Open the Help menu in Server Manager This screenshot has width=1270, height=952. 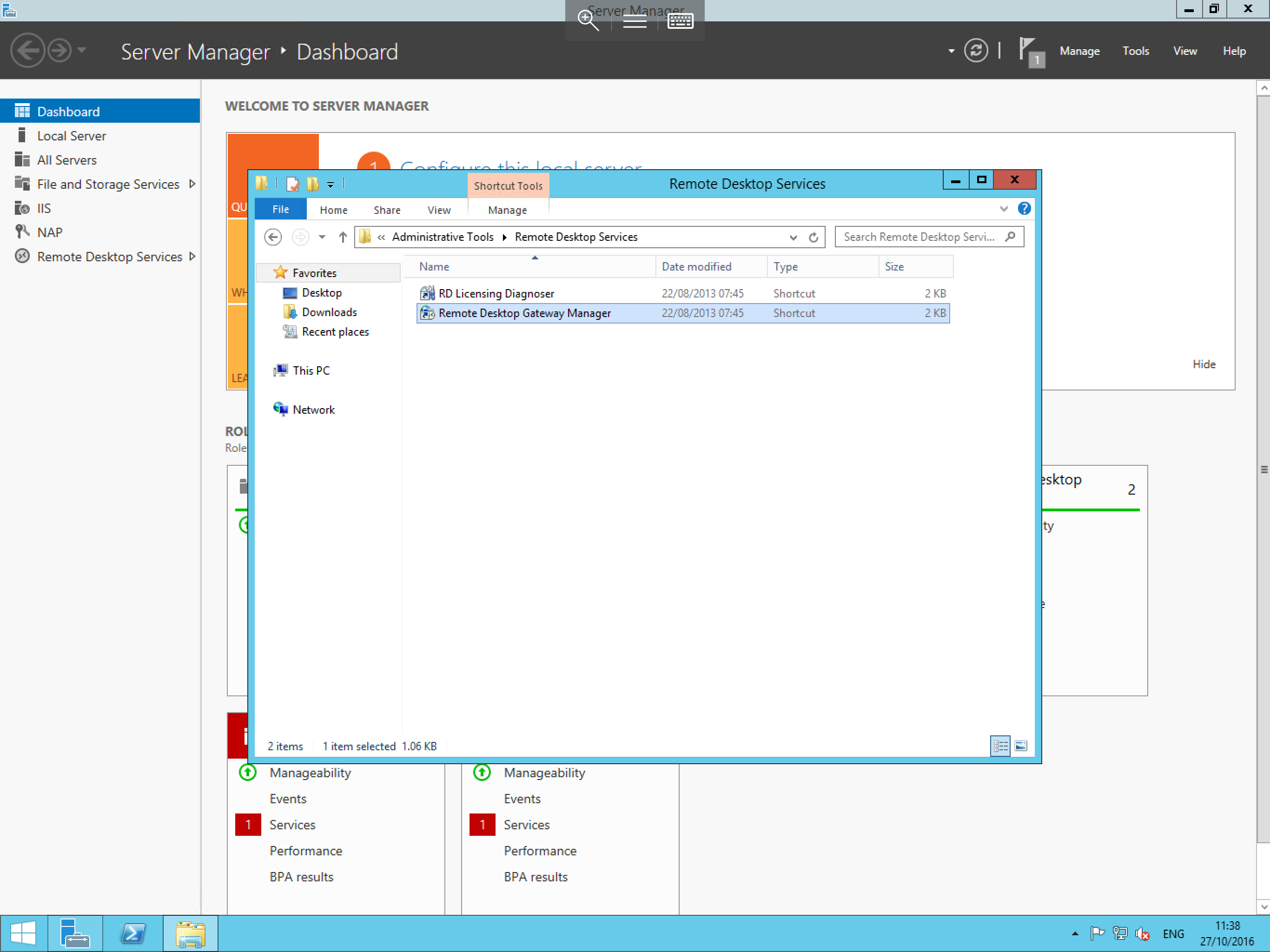(x=1234, y=51)
